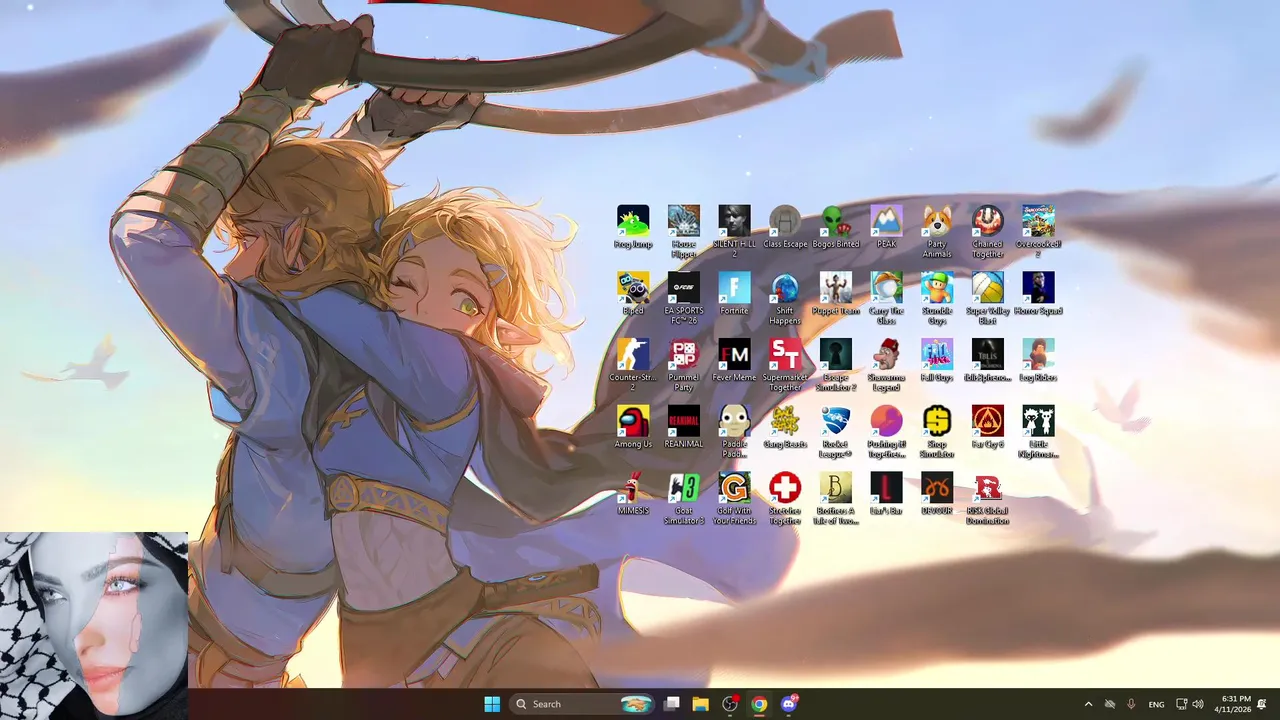Launch Pushing It! Together icon
Image resolution: width=1280 pixels, height=720 pixels.
(x=886, y=433)
